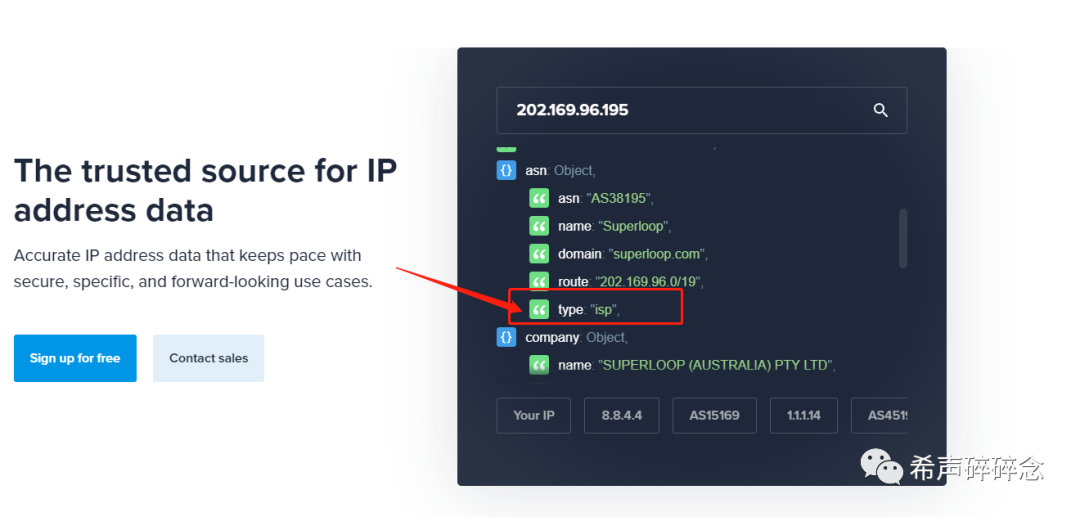
Task: Select the AS15169 example chip
Action: [x=714, y=415]
